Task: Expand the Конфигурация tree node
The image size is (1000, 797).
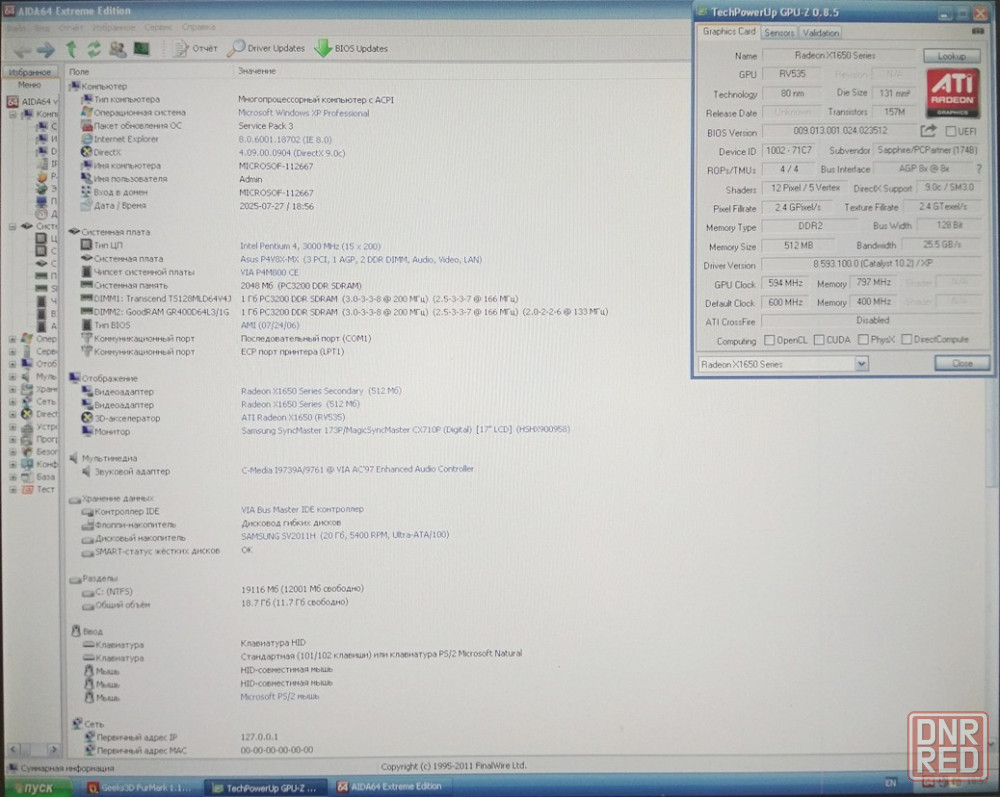Action: point(12,464)
